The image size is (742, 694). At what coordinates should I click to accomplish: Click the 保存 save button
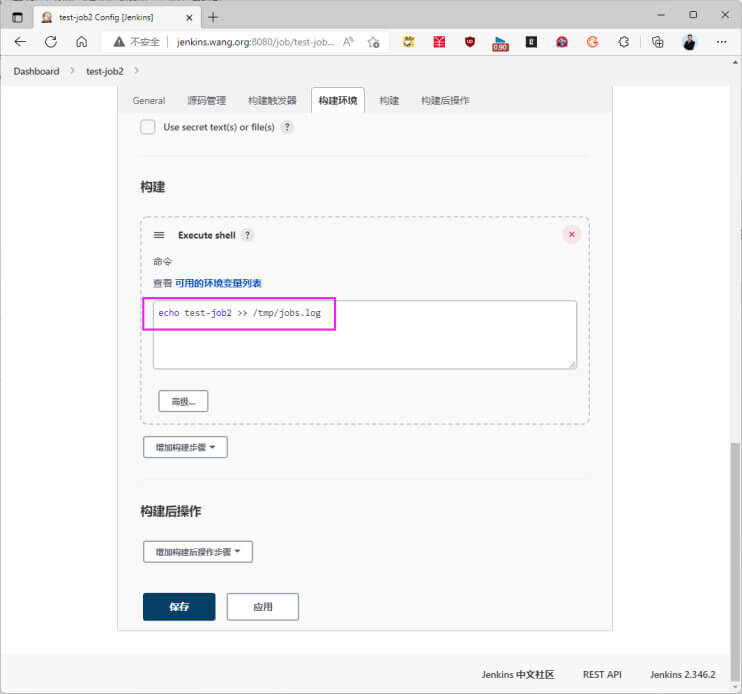click(179, 606)
